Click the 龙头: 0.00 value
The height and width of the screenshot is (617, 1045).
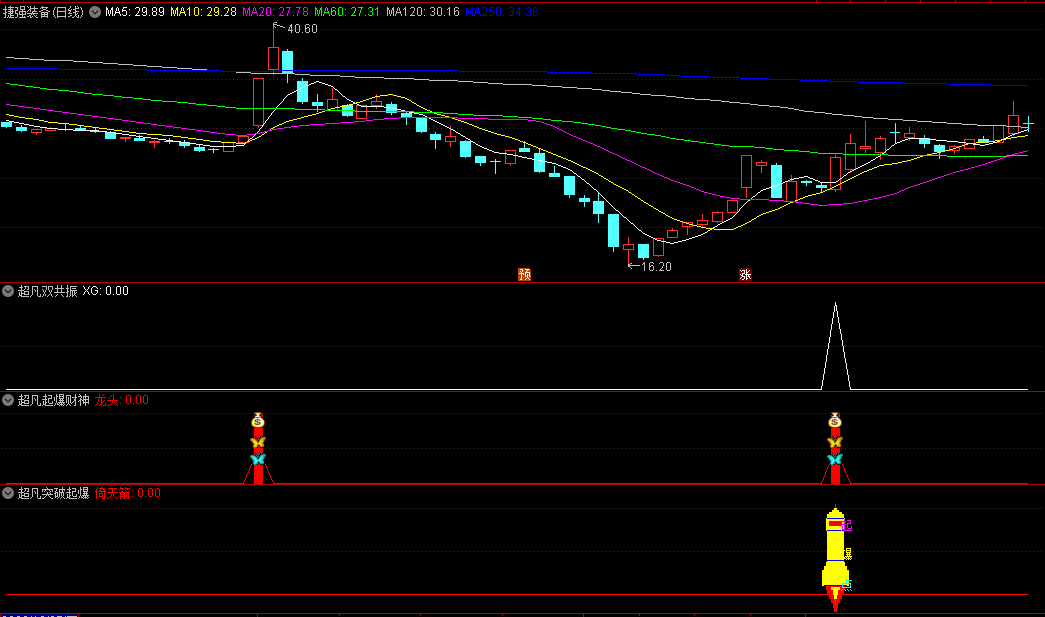tap(121, 400)
